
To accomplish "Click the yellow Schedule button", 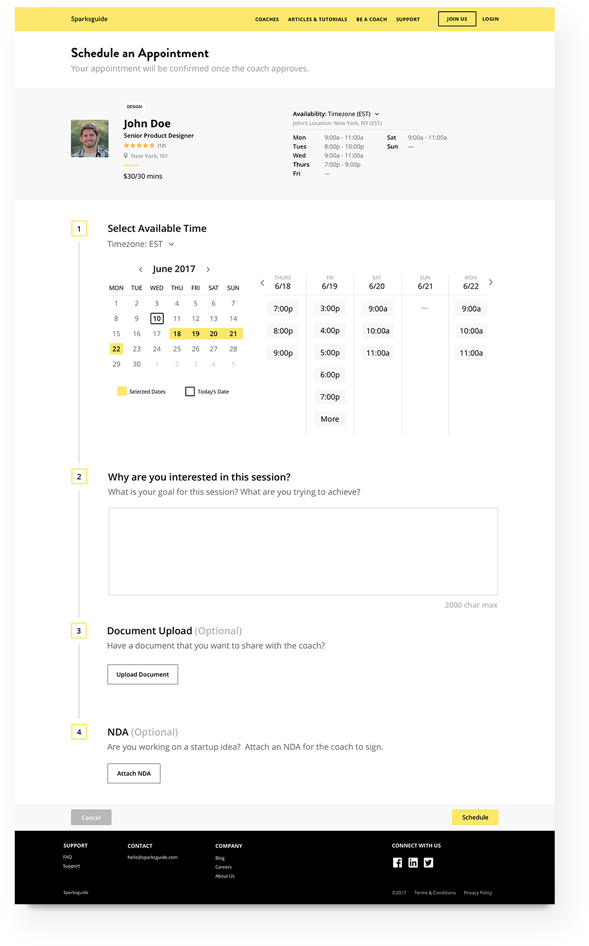I will pos(475,817).
